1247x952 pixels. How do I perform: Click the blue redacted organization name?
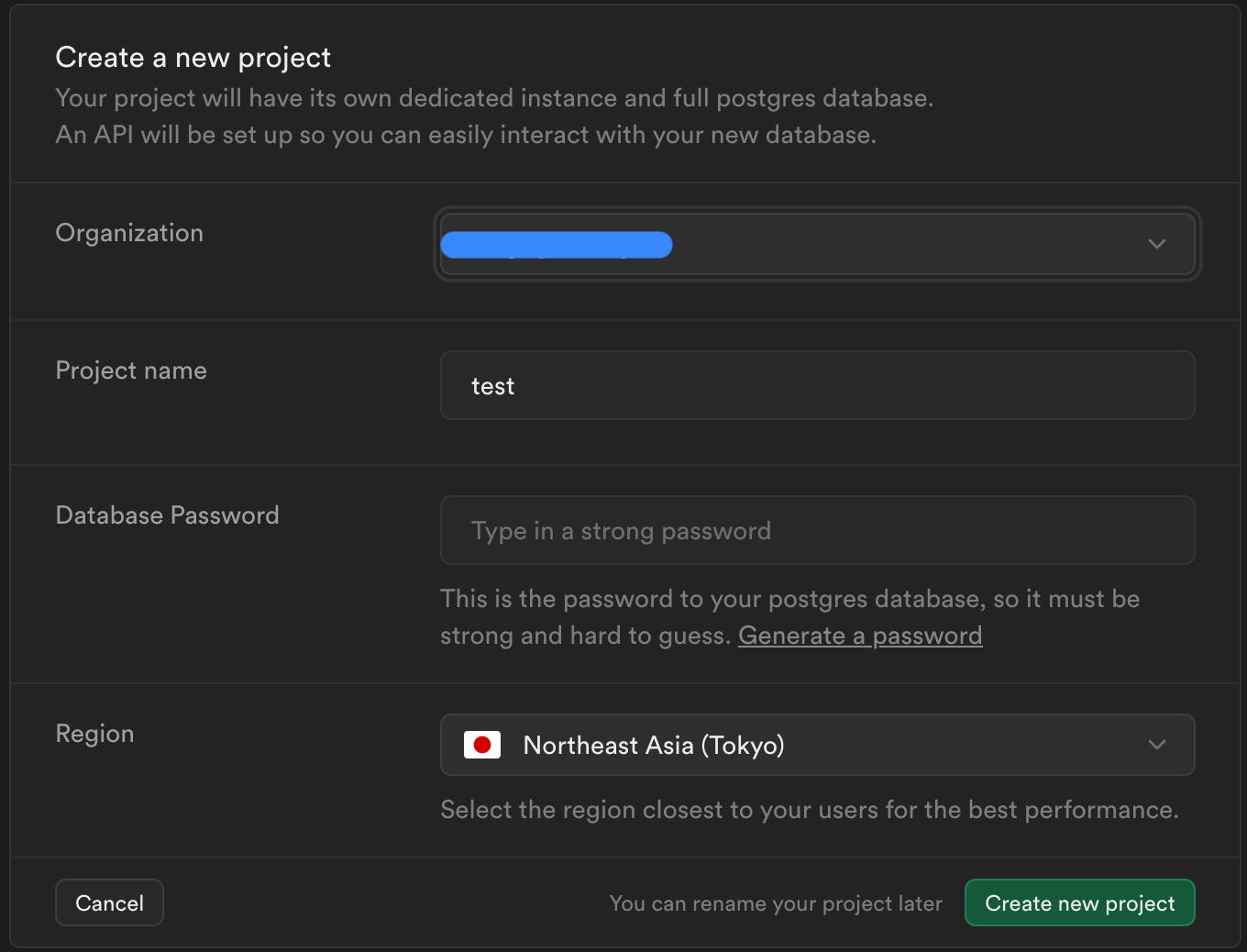coord(557,245)
